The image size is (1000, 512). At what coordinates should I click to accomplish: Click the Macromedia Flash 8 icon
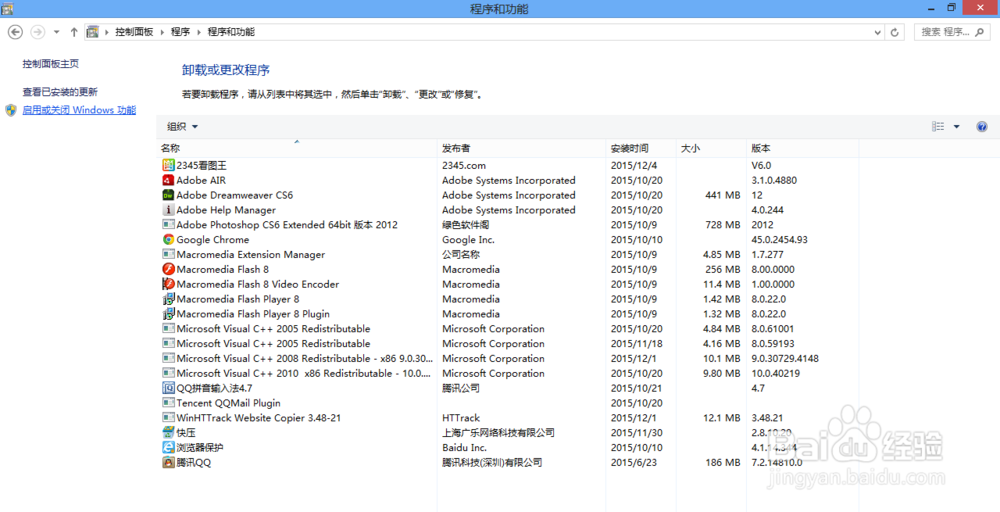pyautogui.click(x=168, y=269)
